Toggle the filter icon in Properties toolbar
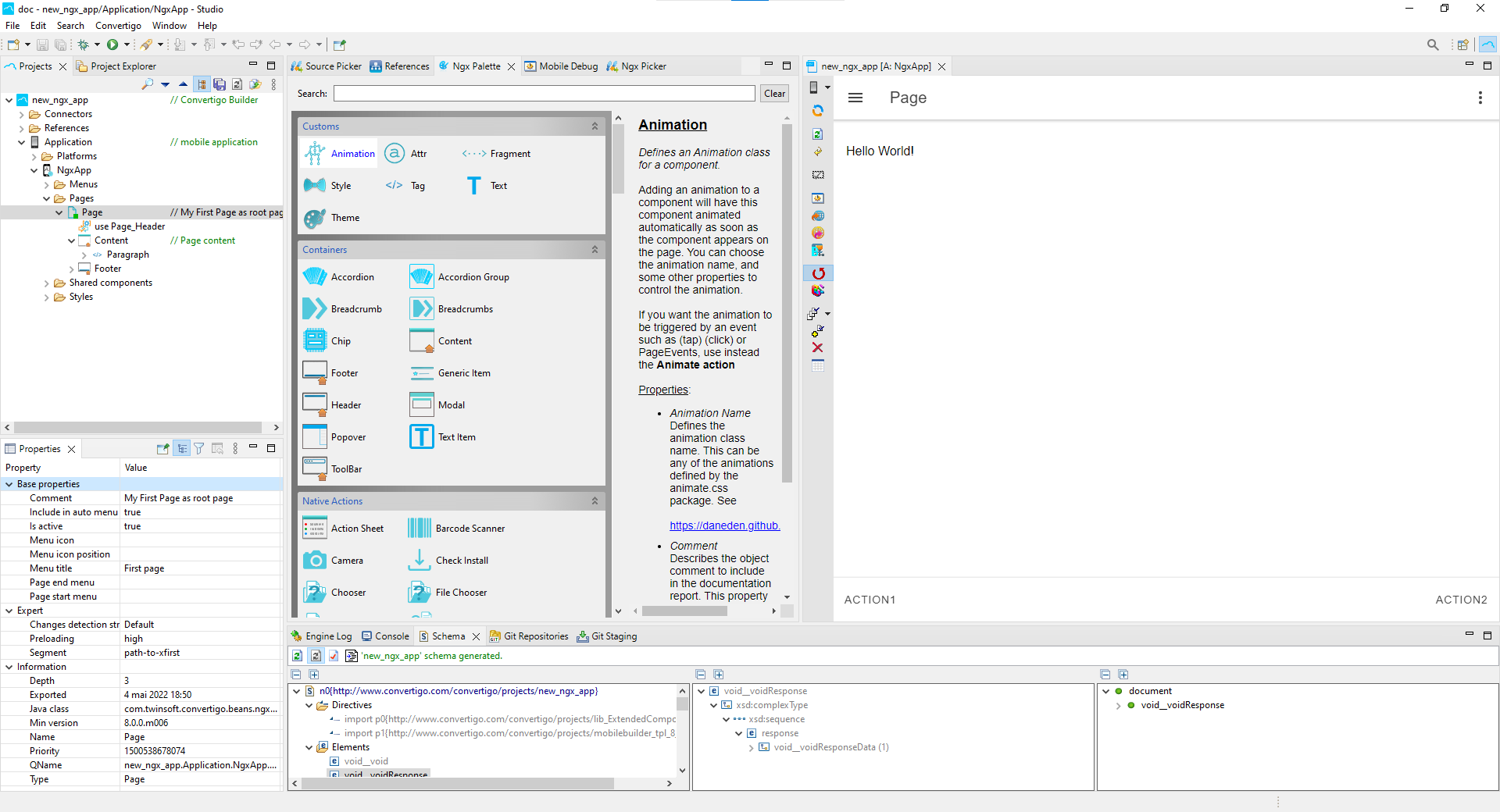 (x=199, y=449)
